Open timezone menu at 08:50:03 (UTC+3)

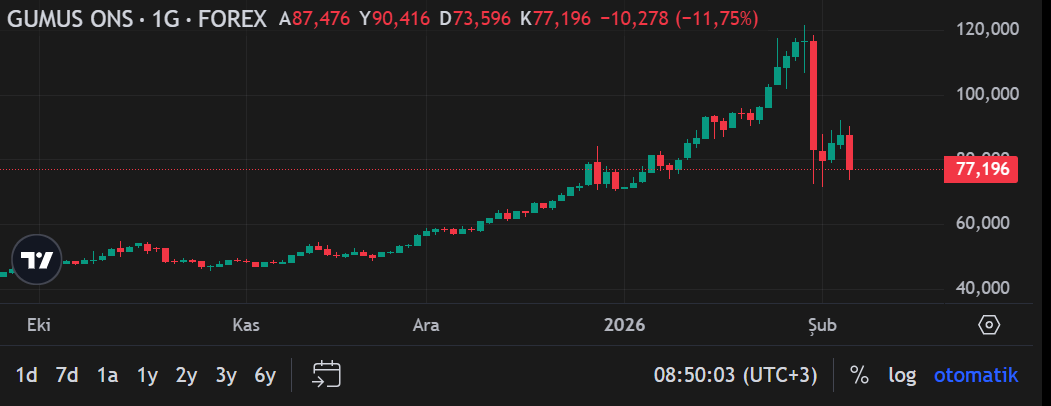coord(735,375)
